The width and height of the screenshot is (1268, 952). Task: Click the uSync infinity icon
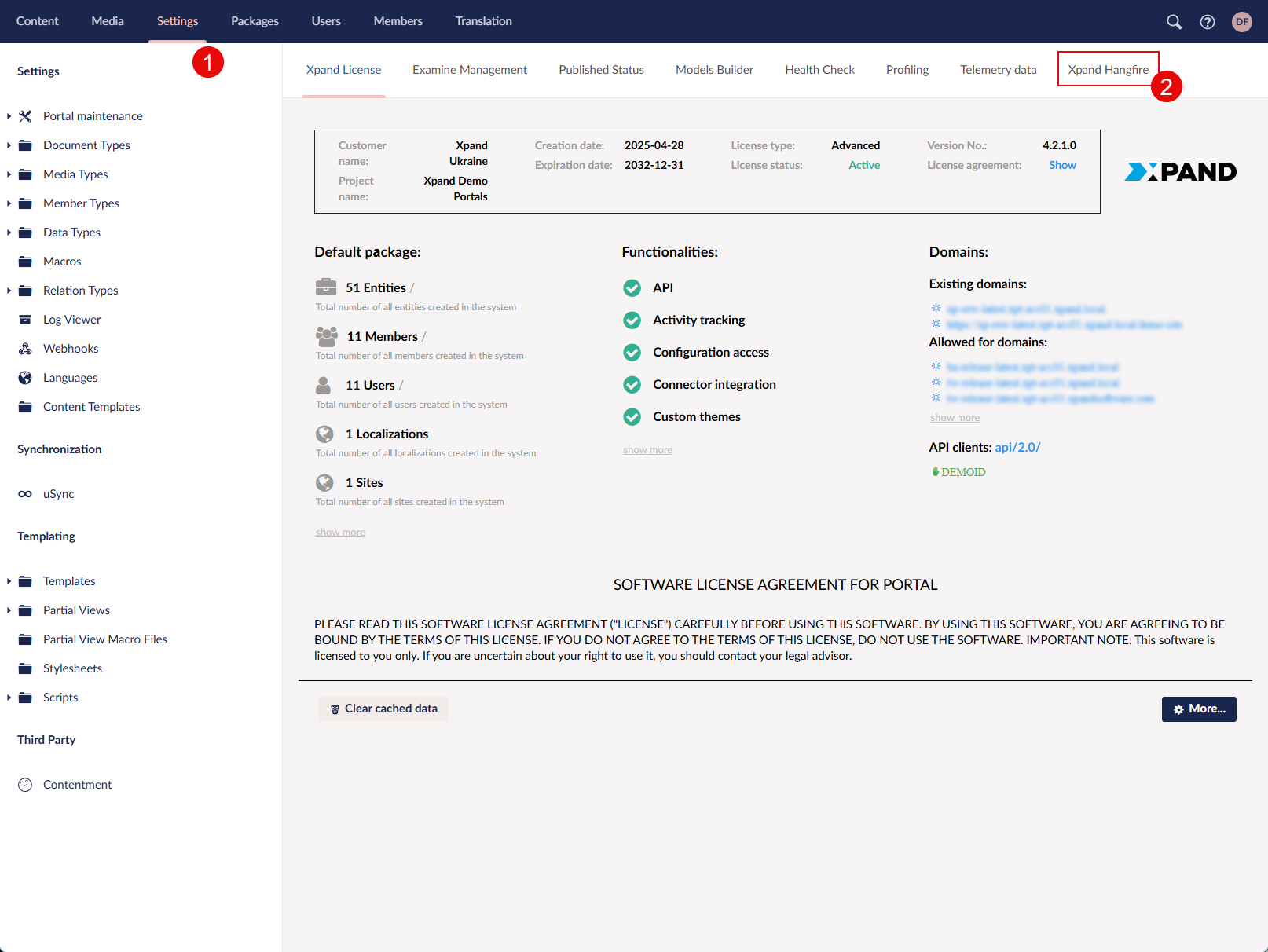[x=25, y=494]
